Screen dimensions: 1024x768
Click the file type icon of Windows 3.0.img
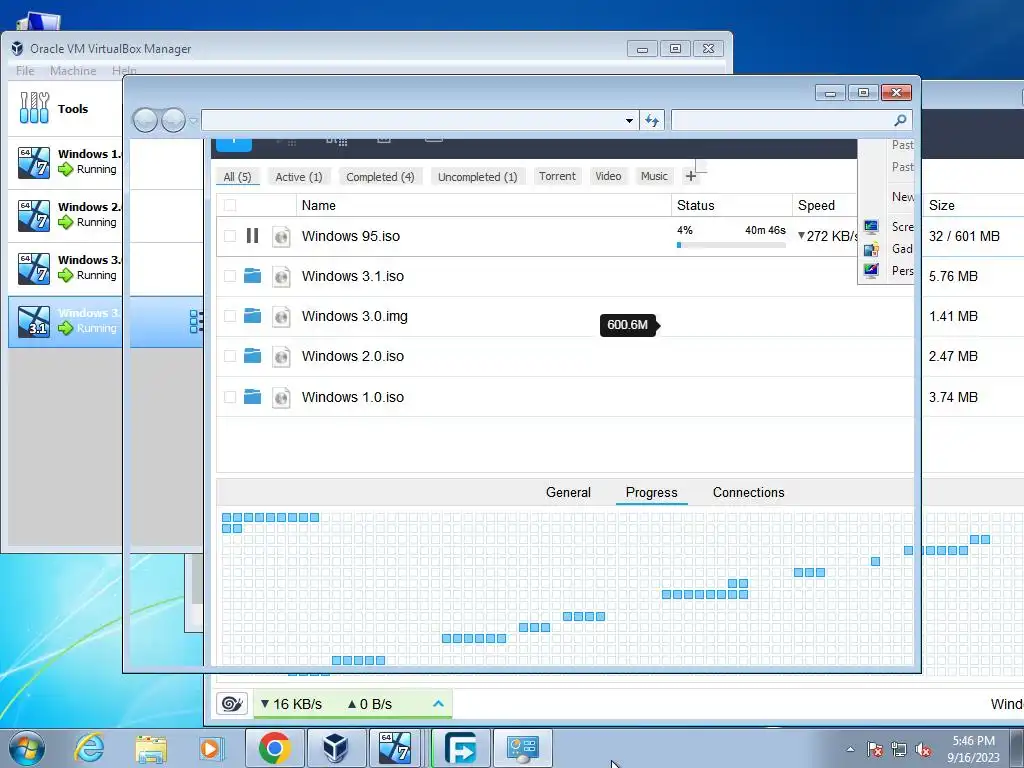pyautogui.click(x=281, y=317)
